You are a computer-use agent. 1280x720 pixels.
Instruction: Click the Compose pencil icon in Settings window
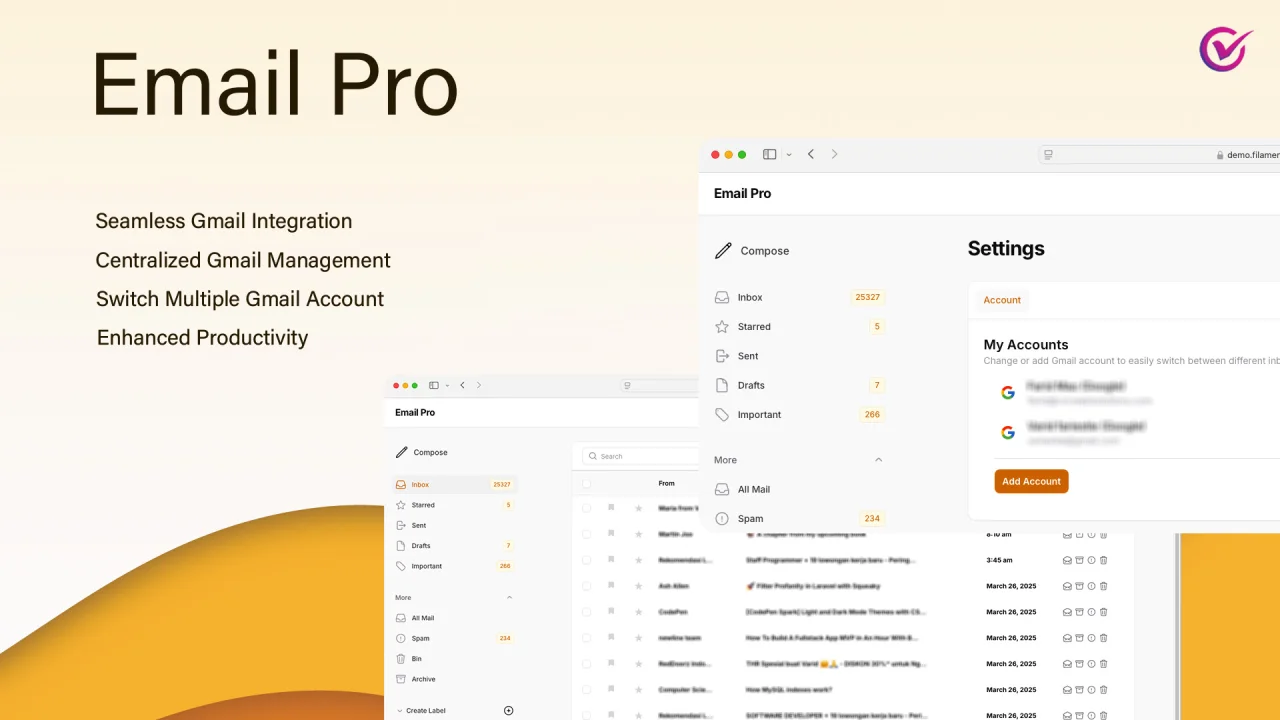pyautogui.click(x=723, y=251)
